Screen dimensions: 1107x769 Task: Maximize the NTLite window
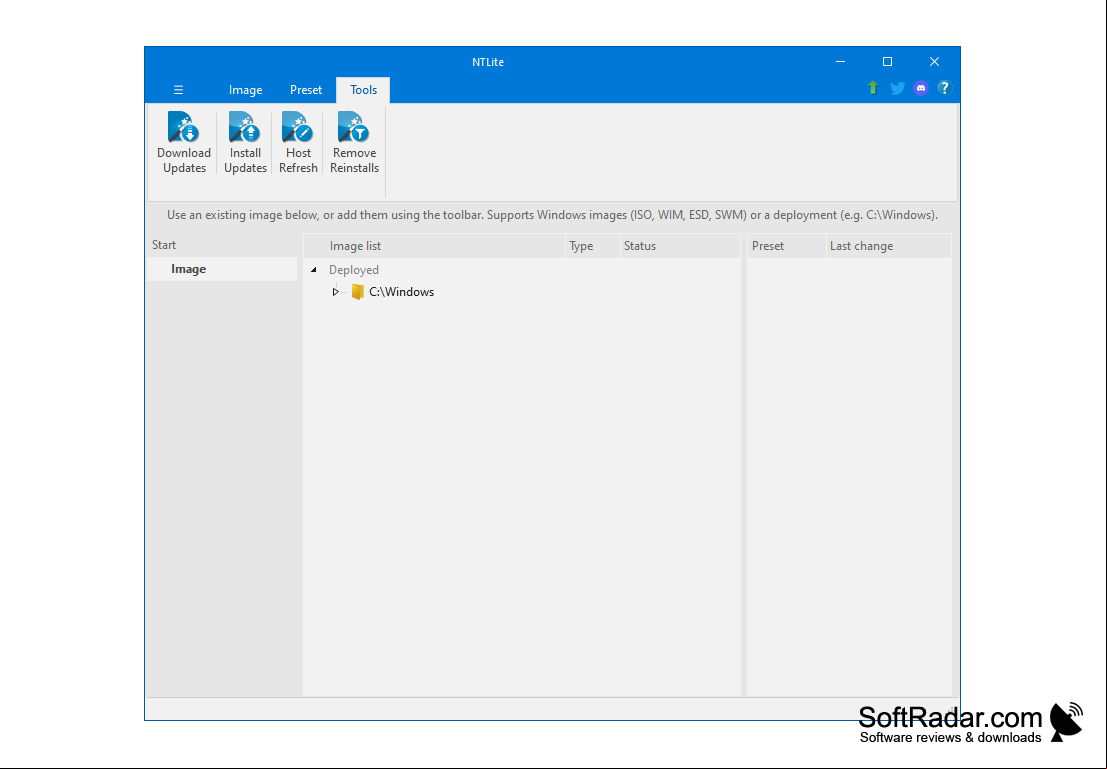pyautogui.click(x=887, y=61)
